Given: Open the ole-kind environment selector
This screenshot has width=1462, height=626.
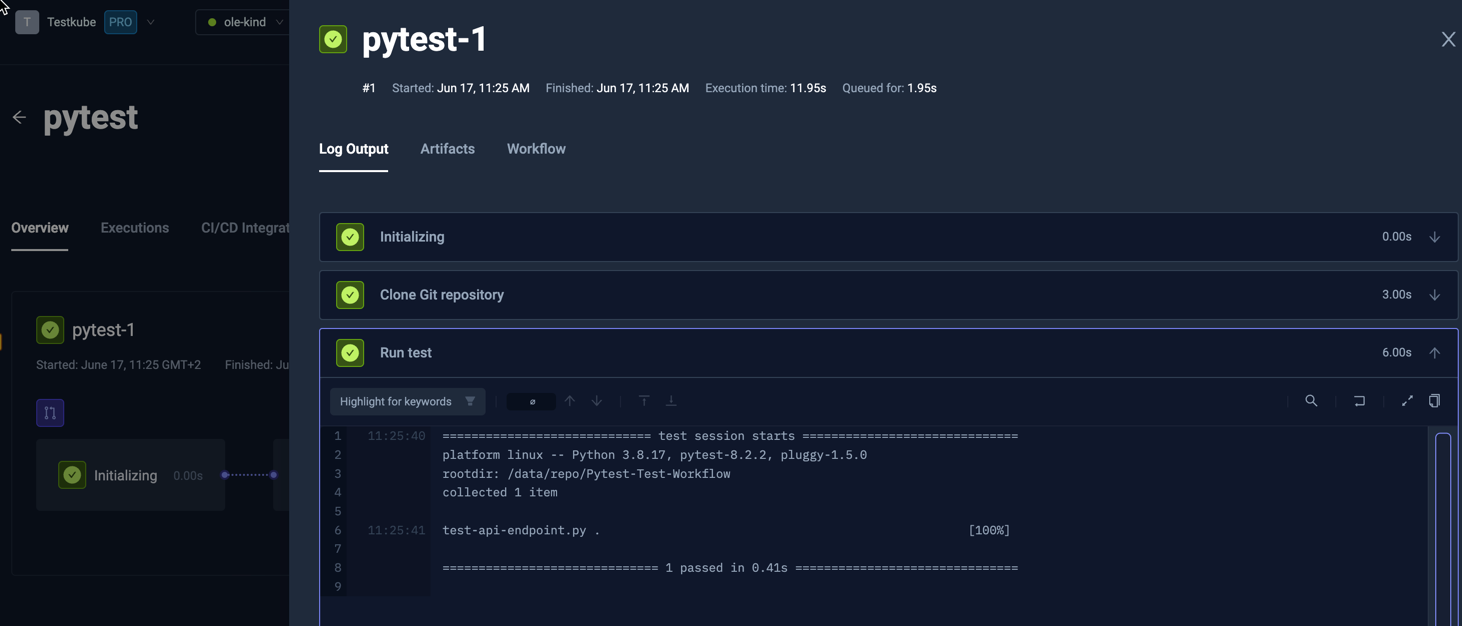Looking at the screenshot, I should click(x=243, y=21).
